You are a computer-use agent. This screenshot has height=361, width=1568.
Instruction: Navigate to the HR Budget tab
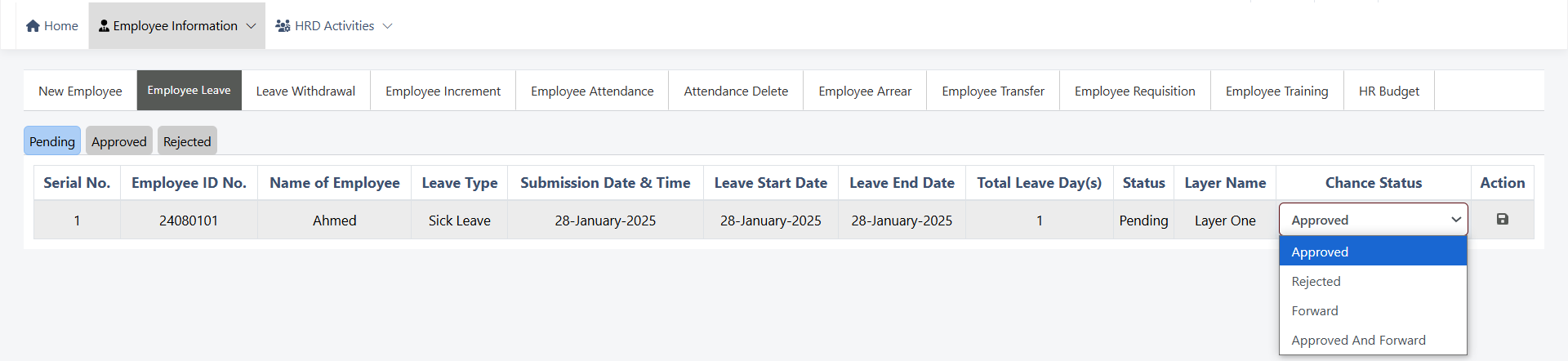point(1388,91)
